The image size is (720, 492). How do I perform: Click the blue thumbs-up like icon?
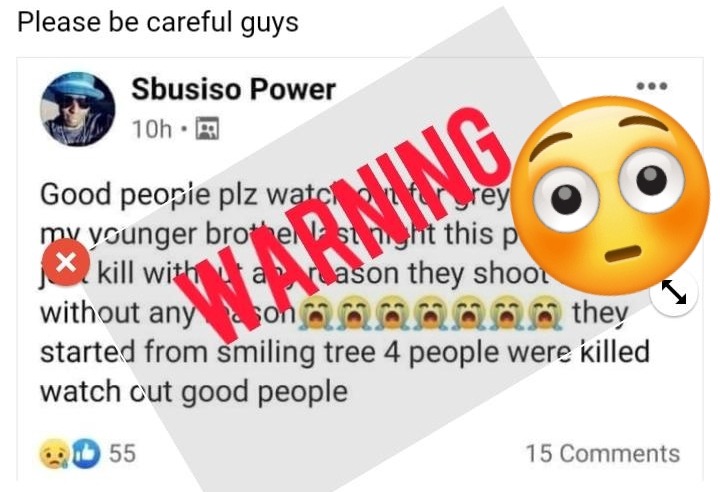coord(85,453)
